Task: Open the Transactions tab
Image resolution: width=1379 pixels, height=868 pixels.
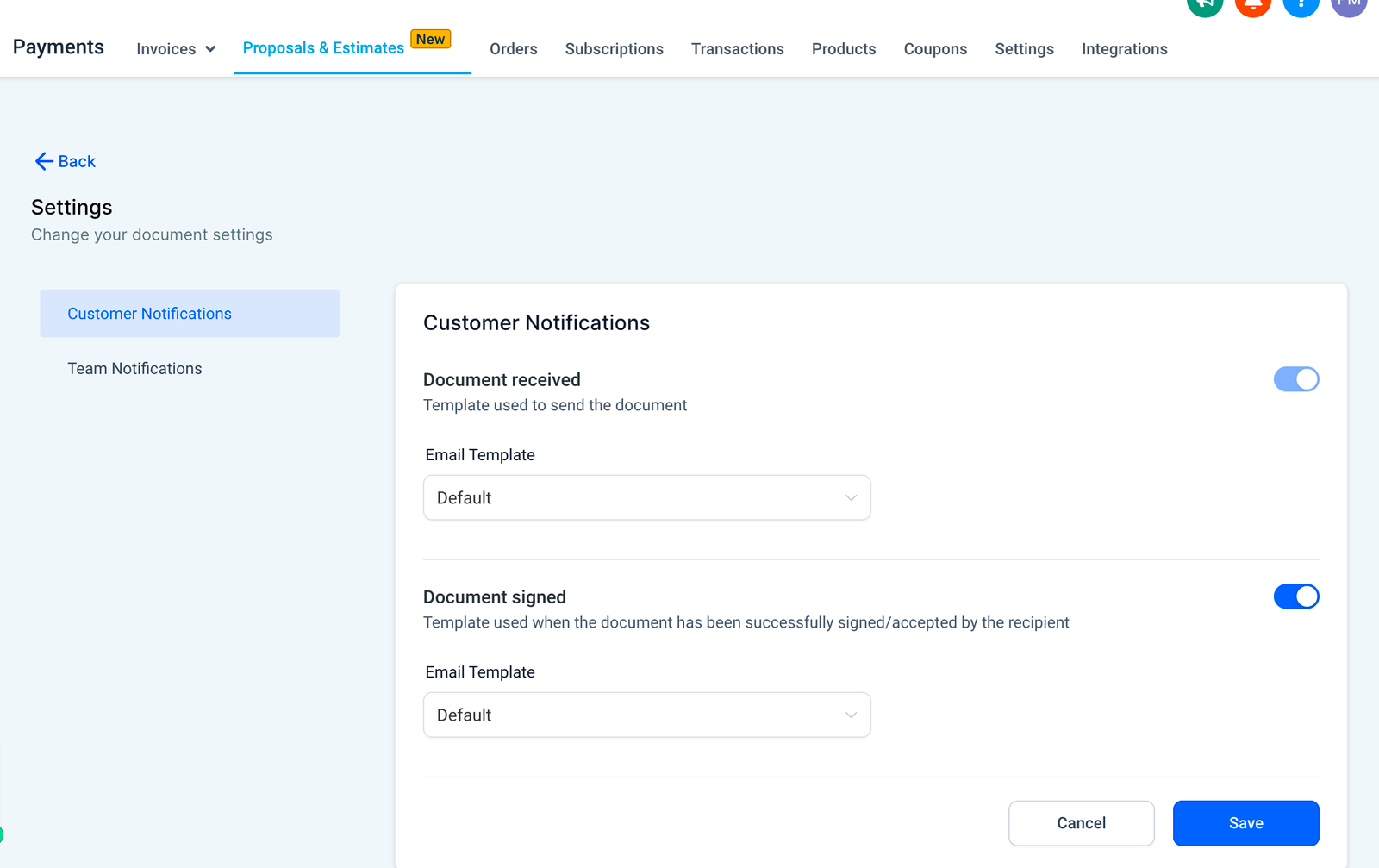Action: [737, 49]
